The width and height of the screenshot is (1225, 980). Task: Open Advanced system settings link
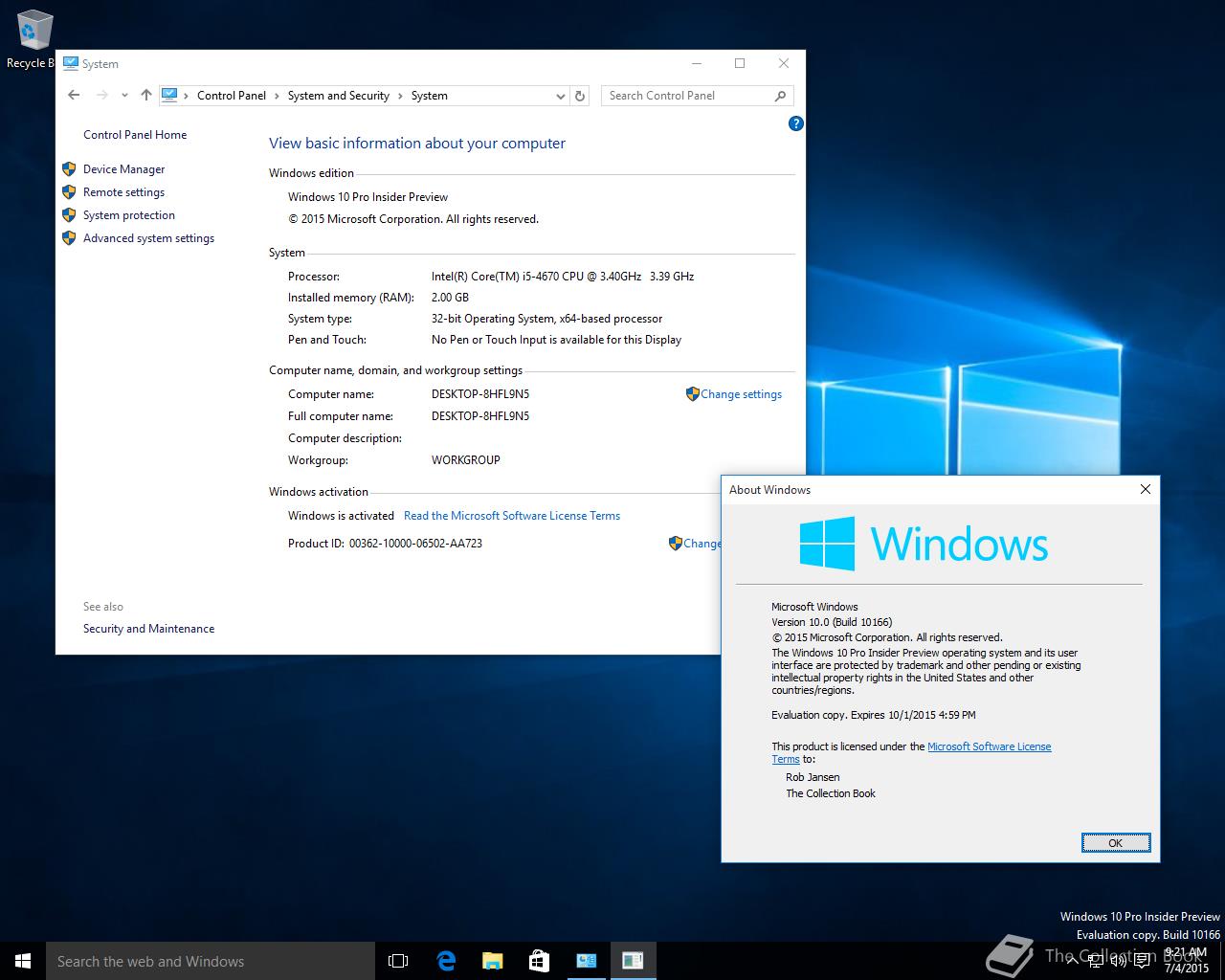pyautogui.click(x=148, y=238)
